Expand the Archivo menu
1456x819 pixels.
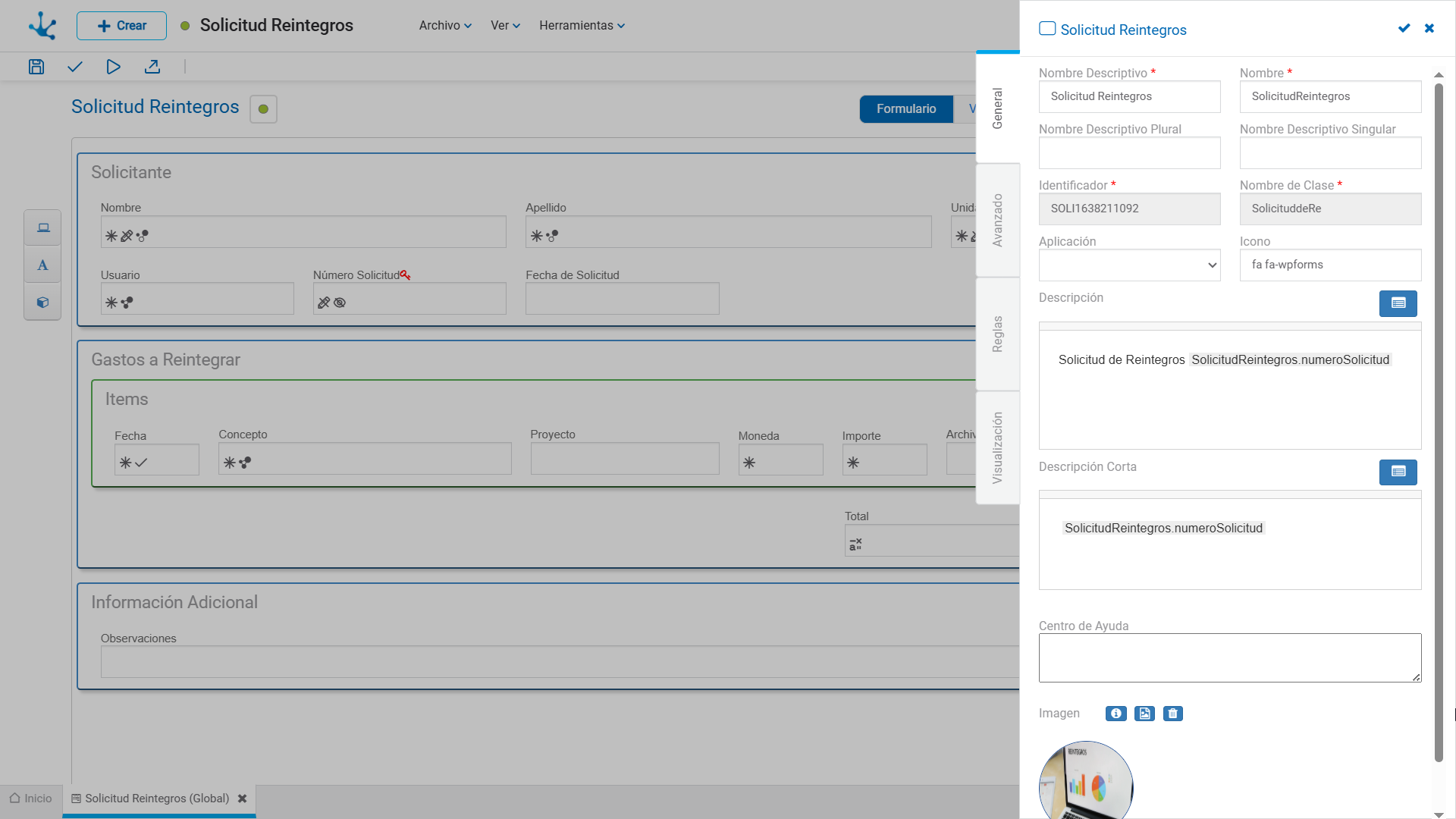tap(445, 26)
